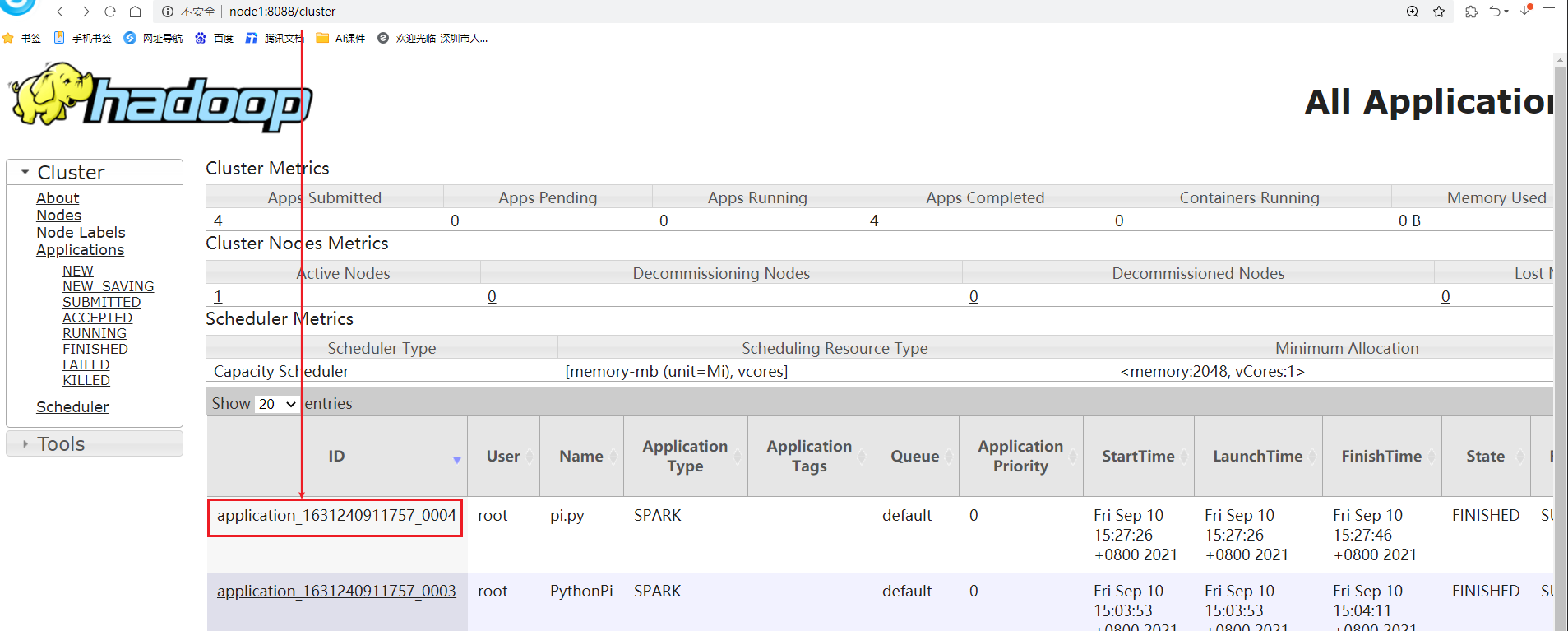Open the browser hamburger menu

click(1549, 12)
